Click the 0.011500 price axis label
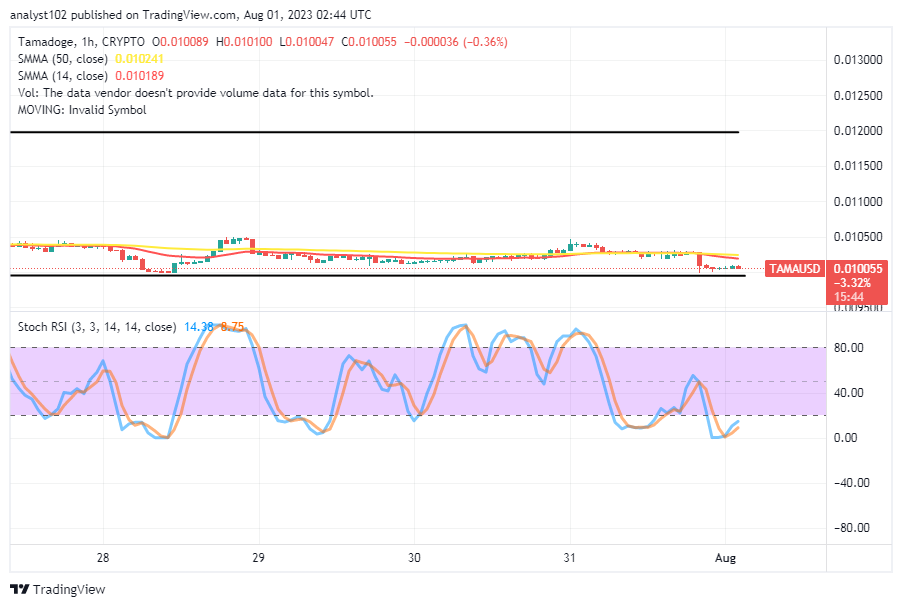This screenshot has height=607, width=902. point(858,166)
